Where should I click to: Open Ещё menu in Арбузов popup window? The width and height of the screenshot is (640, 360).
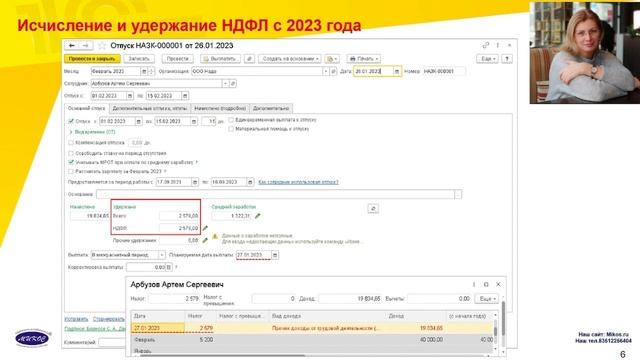pos(487,299)
